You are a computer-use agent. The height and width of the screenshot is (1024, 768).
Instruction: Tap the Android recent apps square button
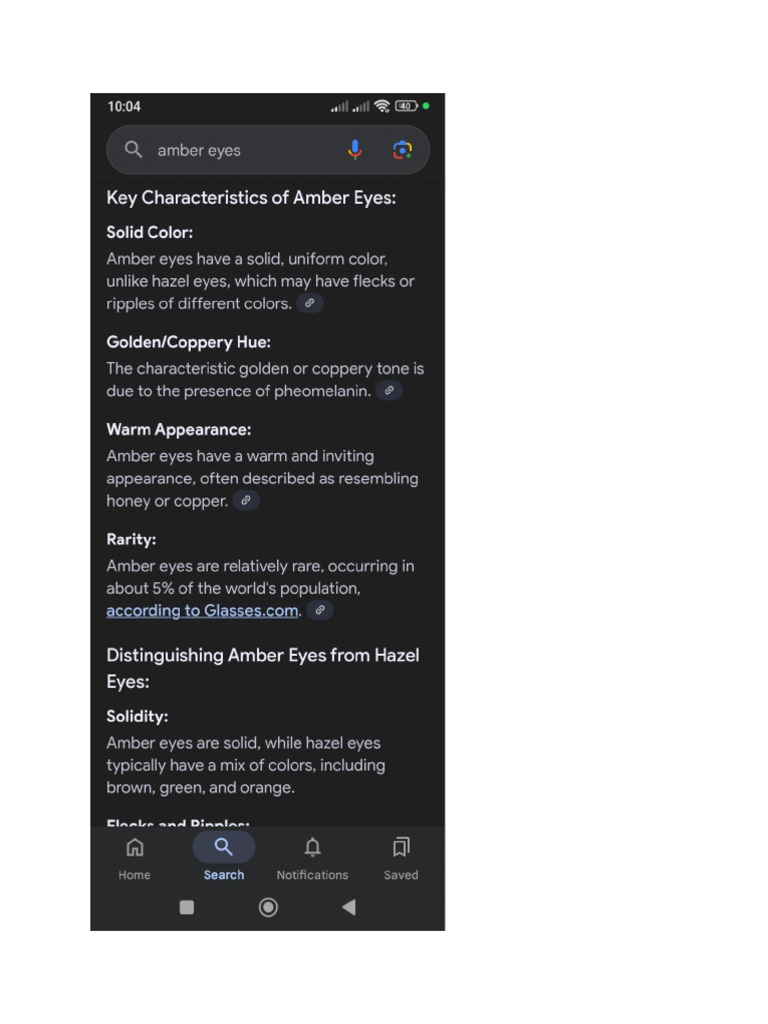187,907
